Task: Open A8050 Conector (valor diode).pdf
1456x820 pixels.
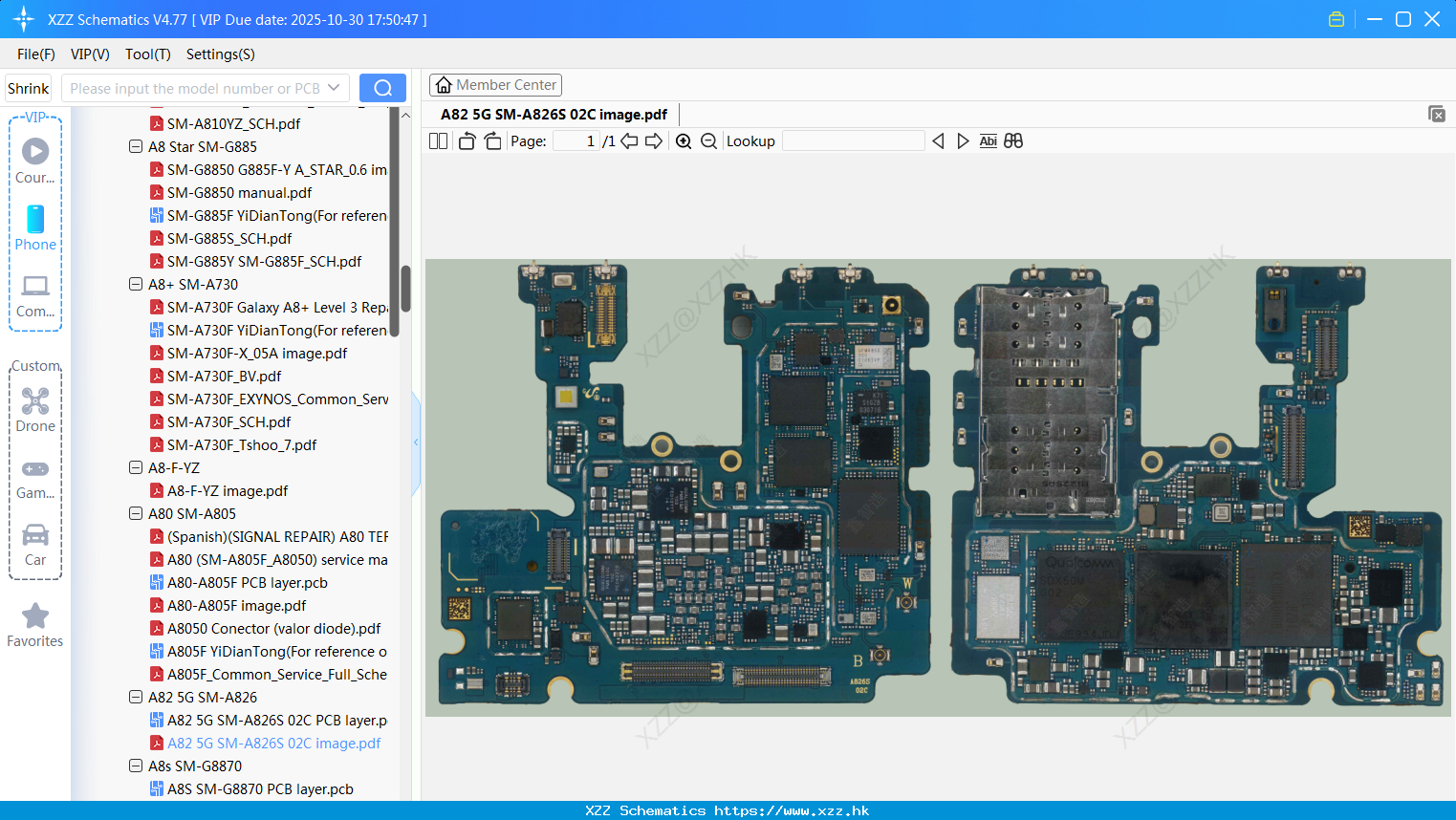Action: [273, 628]
